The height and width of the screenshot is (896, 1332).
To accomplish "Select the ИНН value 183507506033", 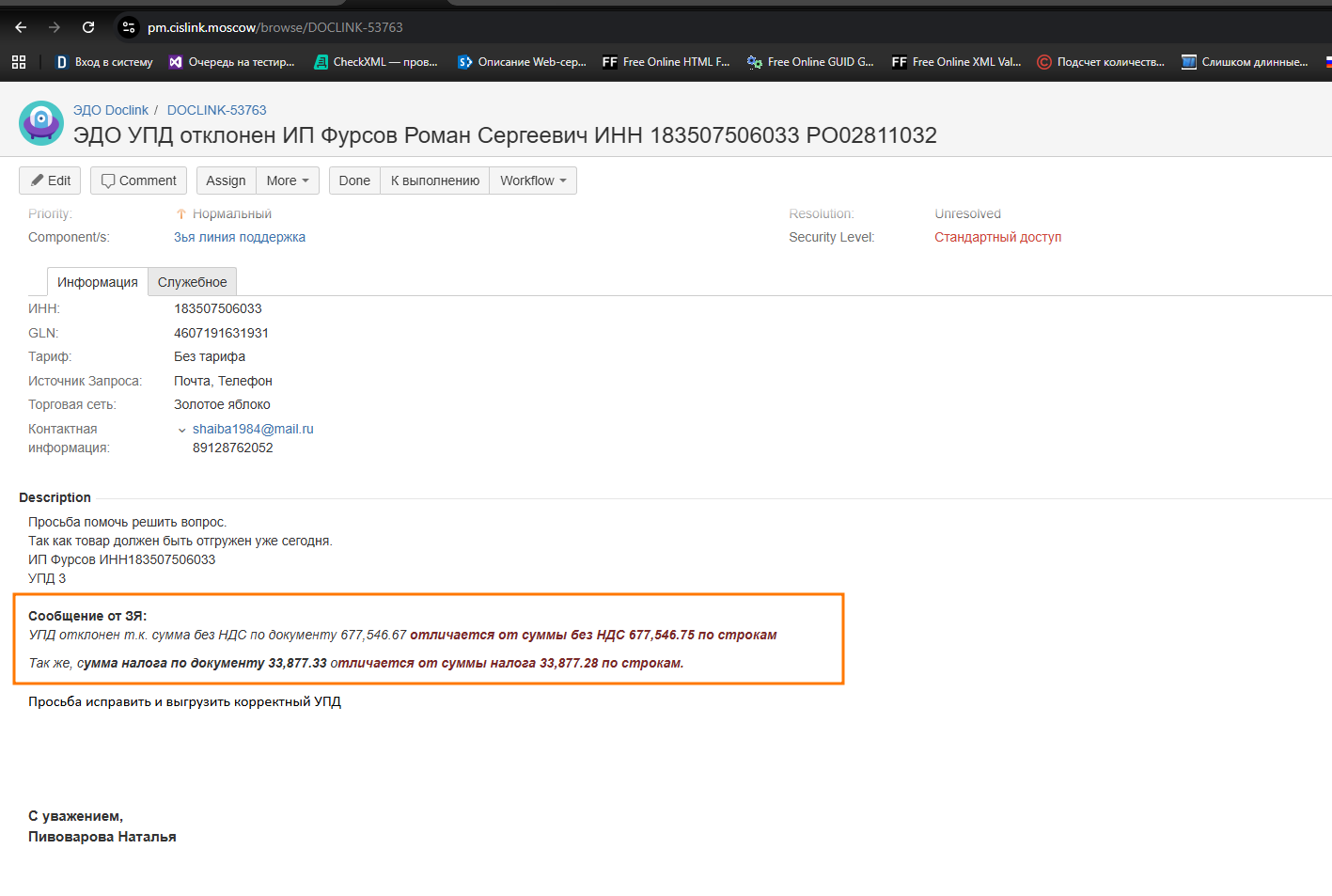I will click(218, 308).
